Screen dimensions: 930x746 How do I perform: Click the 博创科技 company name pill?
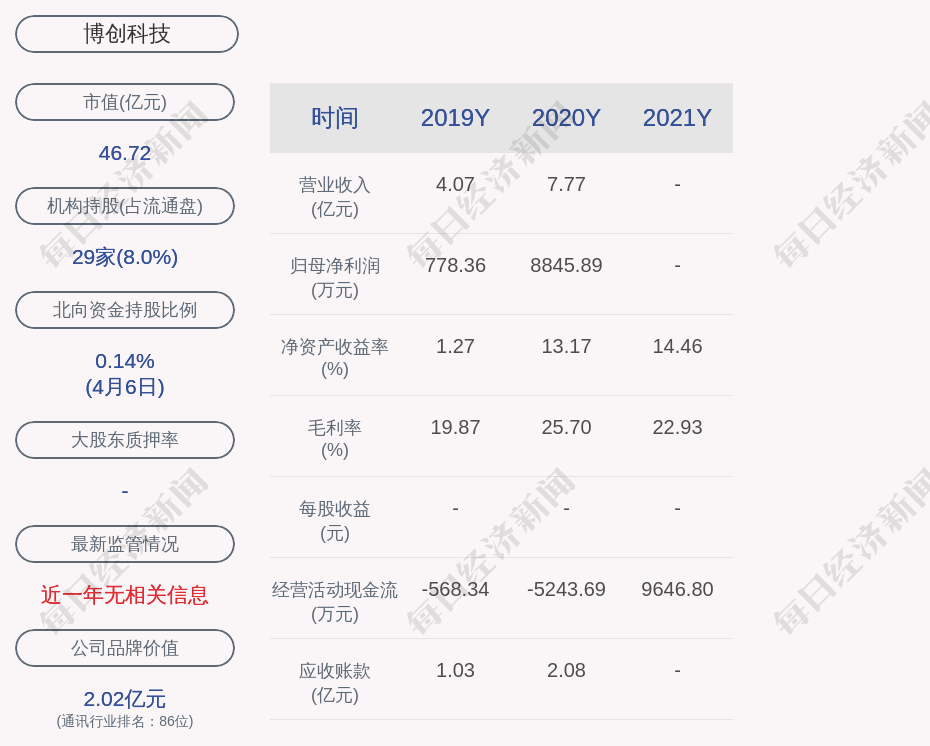point(127,34)
